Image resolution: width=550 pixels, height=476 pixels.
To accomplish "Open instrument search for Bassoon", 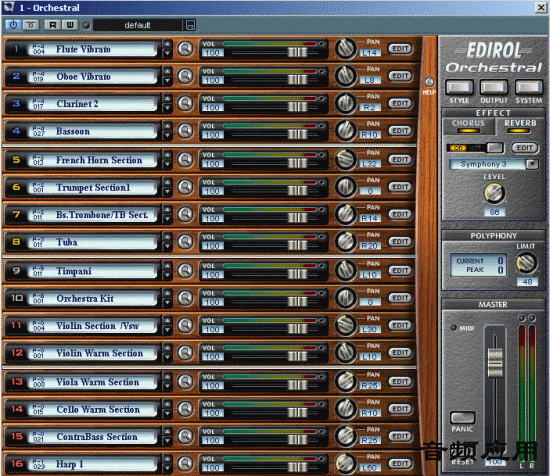I will (x=185, y=130).
